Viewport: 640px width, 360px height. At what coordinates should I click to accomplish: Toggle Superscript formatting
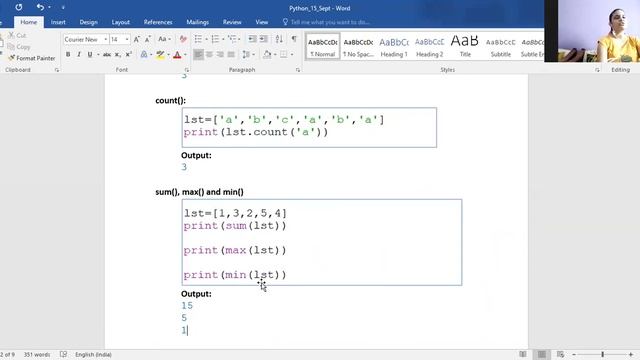coord(129,54)
